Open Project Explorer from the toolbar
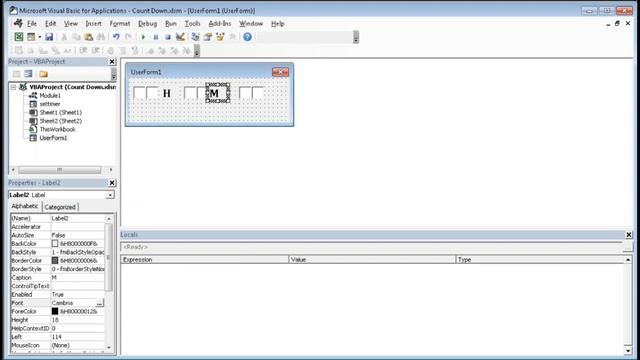The height and width of the screenshot is (360, 640). tap(196, 37)
